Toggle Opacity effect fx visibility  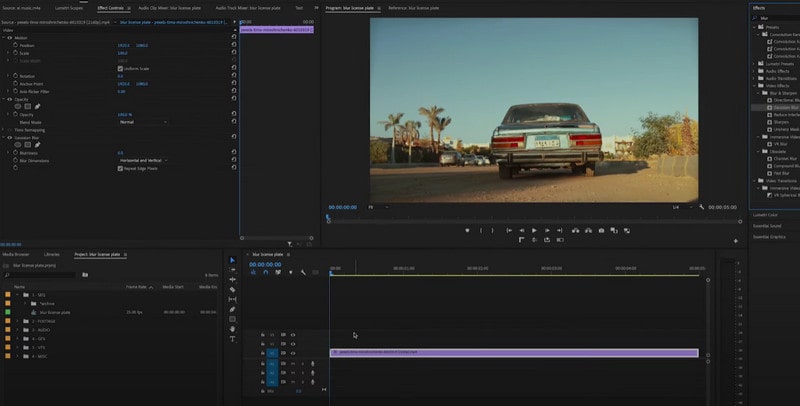10,99
